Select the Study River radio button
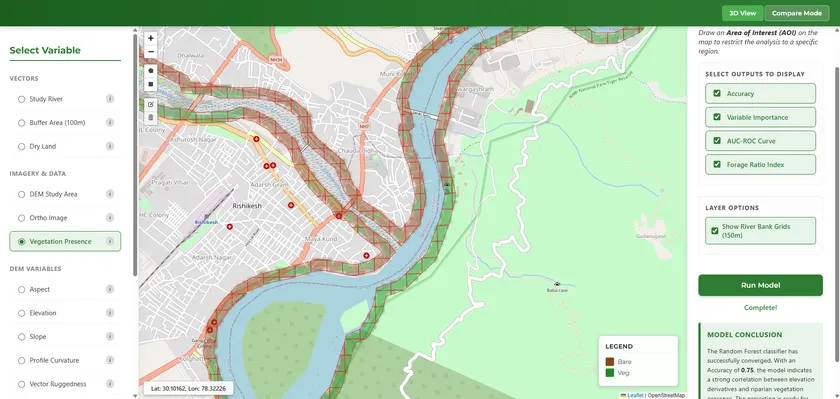 click(21, 99)
